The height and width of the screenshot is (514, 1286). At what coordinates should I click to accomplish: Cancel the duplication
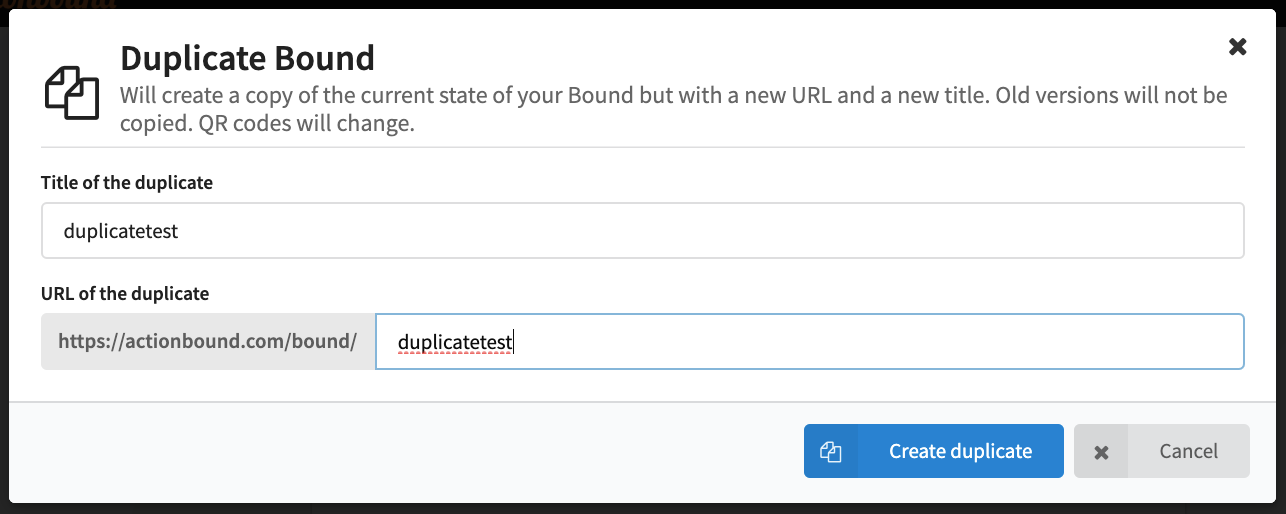[1161, 451]
